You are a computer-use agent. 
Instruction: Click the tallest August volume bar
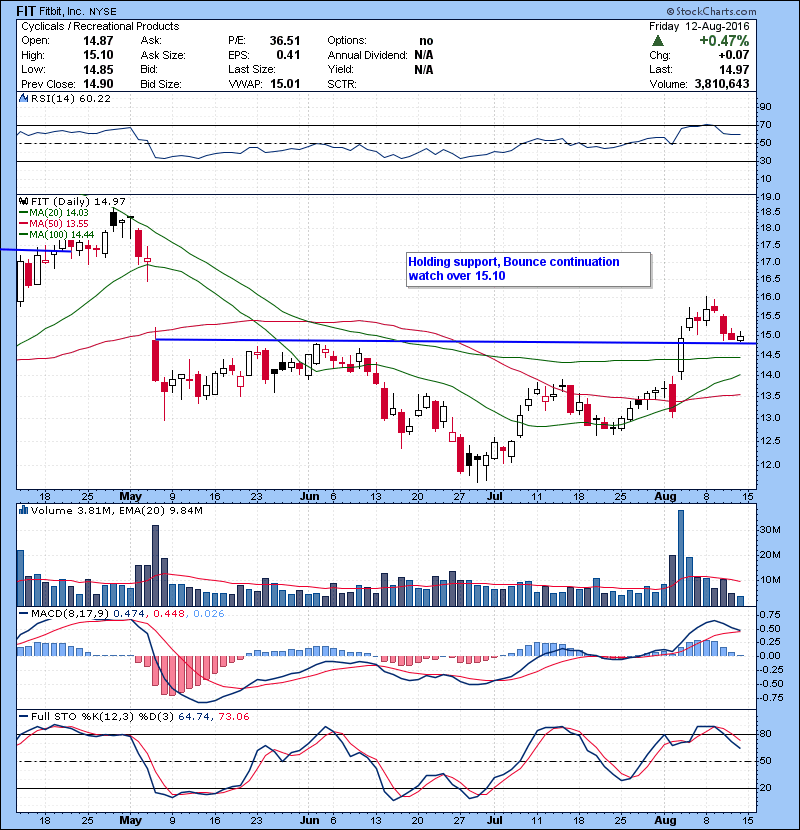pos(681,558)
